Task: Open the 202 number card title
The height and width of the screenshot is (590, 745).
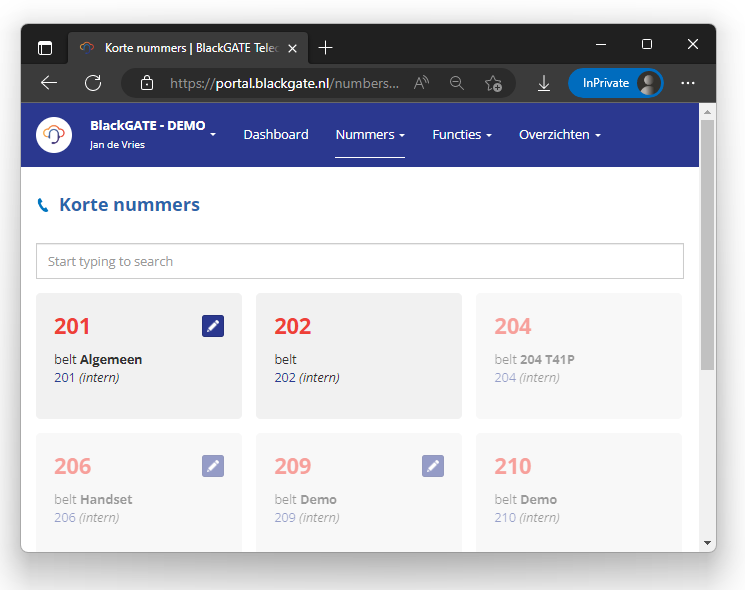Action: (293, 326)
